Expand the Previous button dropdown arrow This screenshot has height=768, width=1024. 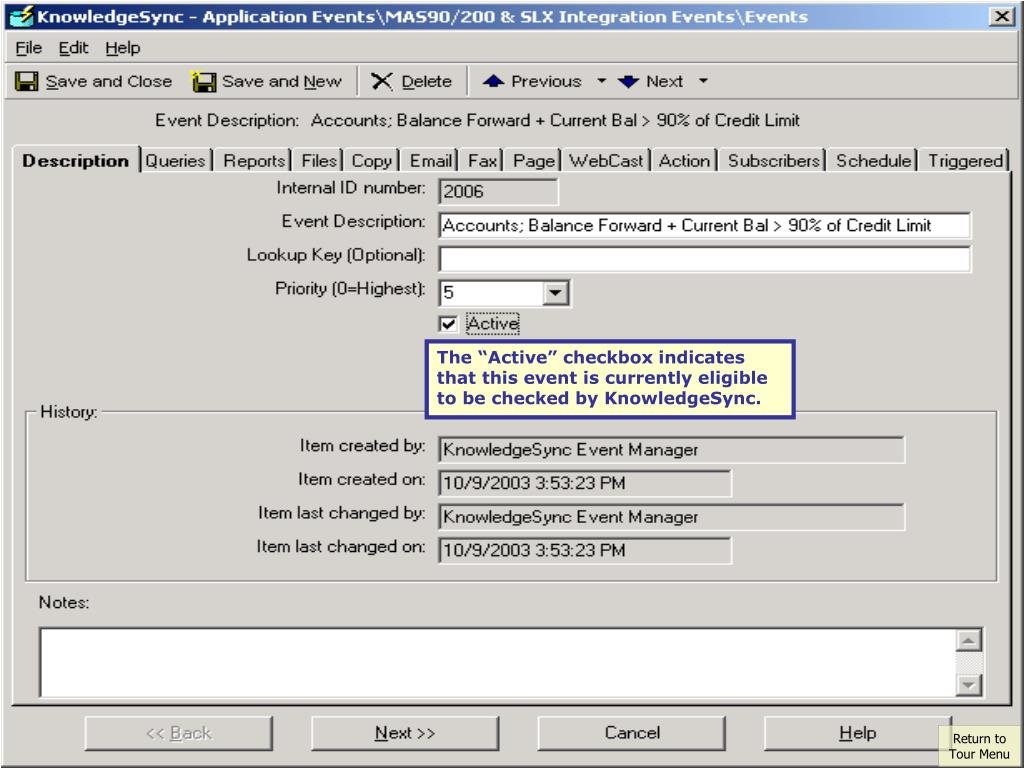point(601,81)
